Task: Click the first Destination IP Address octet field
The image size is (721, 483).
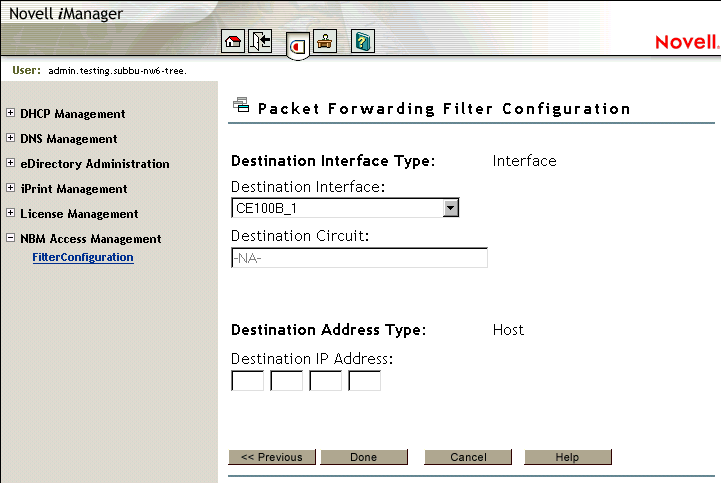Action: [247, 381]
